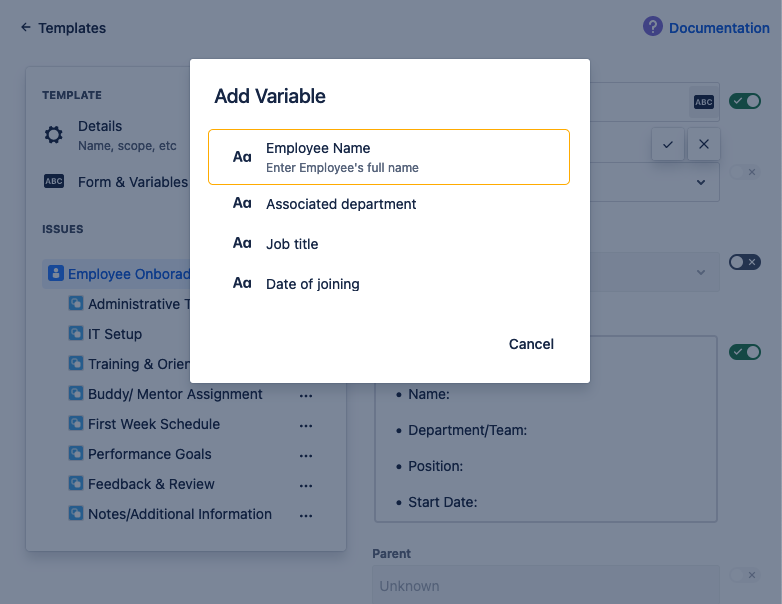Confirm edit with the checkmark icon

click(667, 144)
